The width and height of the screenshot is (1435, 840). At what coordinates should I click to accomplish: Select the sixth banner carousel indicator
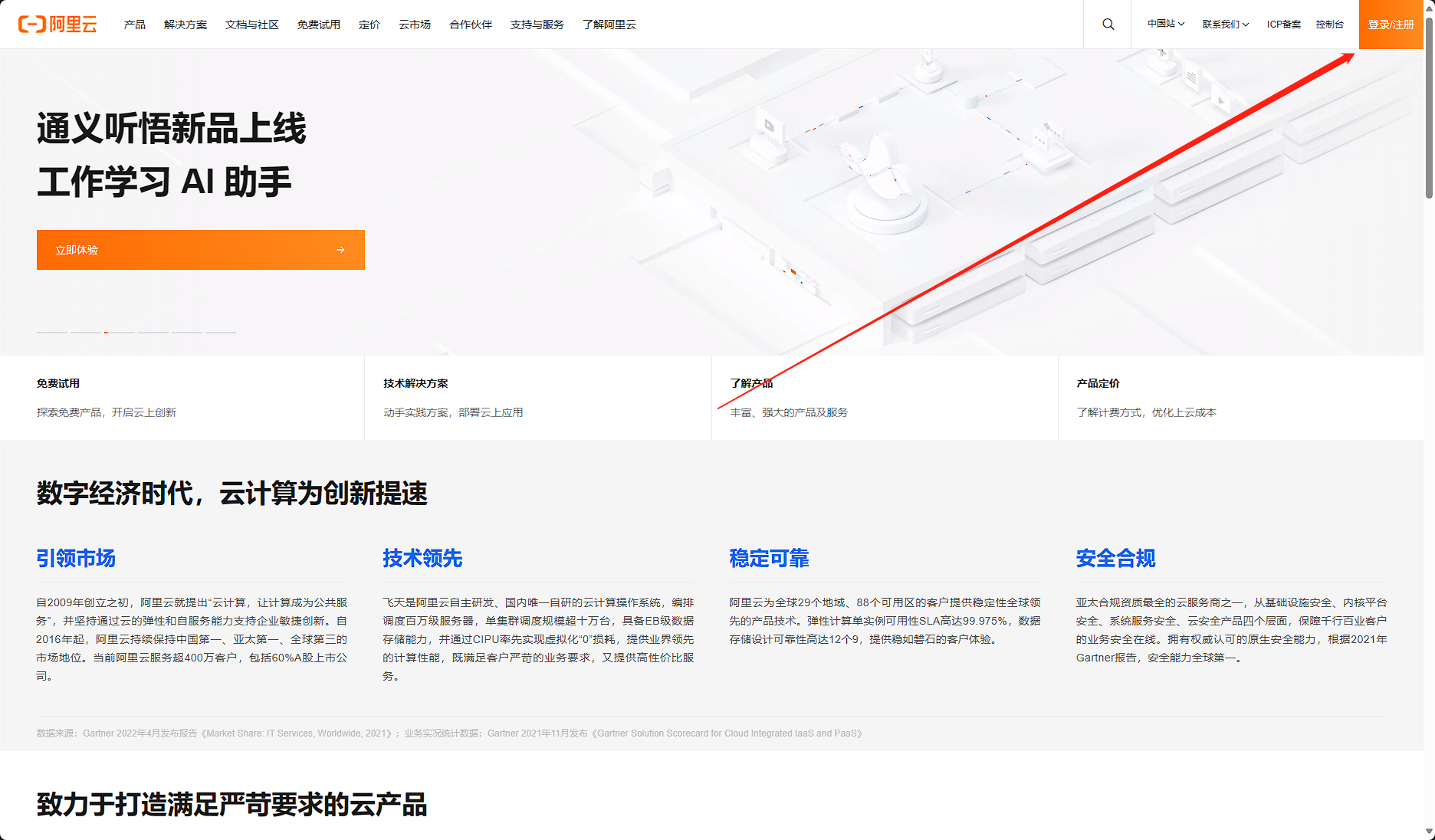tap(221, 332)
